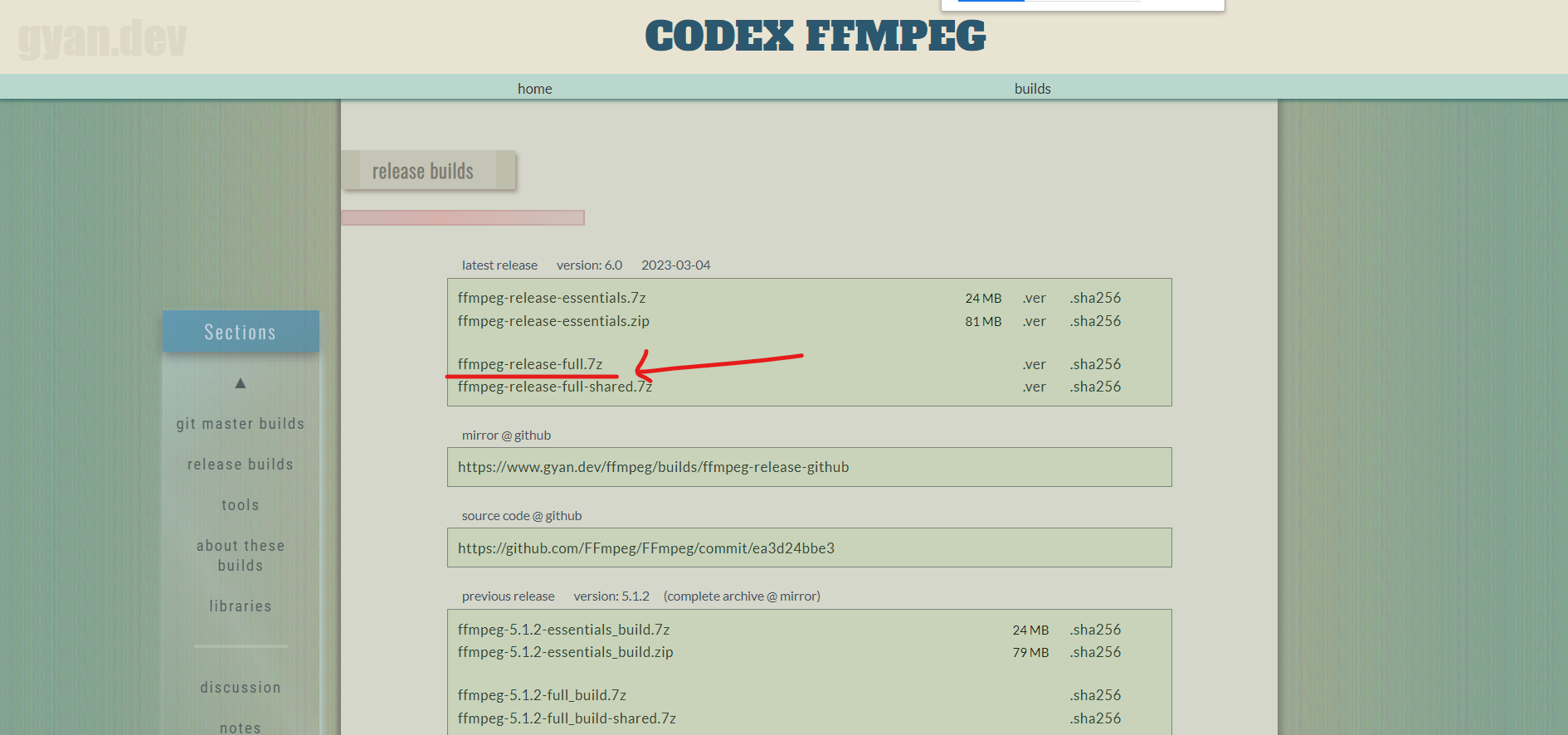Select the '24 MB' size of essentials.7z
This screenshot has width=1568, height=735.
[983, 298]
